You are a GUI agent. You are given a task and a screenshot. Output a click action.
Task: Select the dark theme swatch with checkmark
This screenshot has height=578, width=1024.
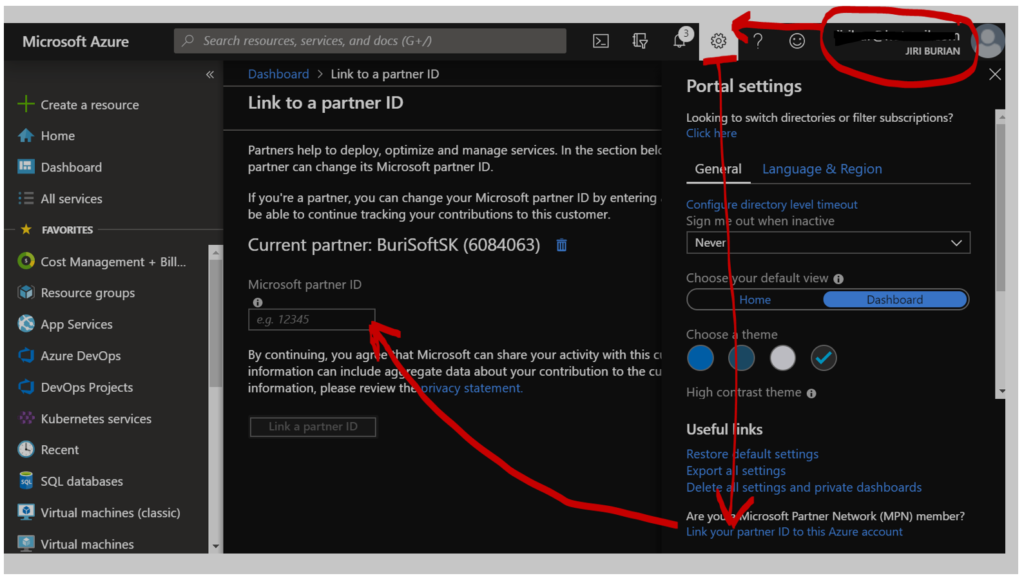[x=824, y=359]
